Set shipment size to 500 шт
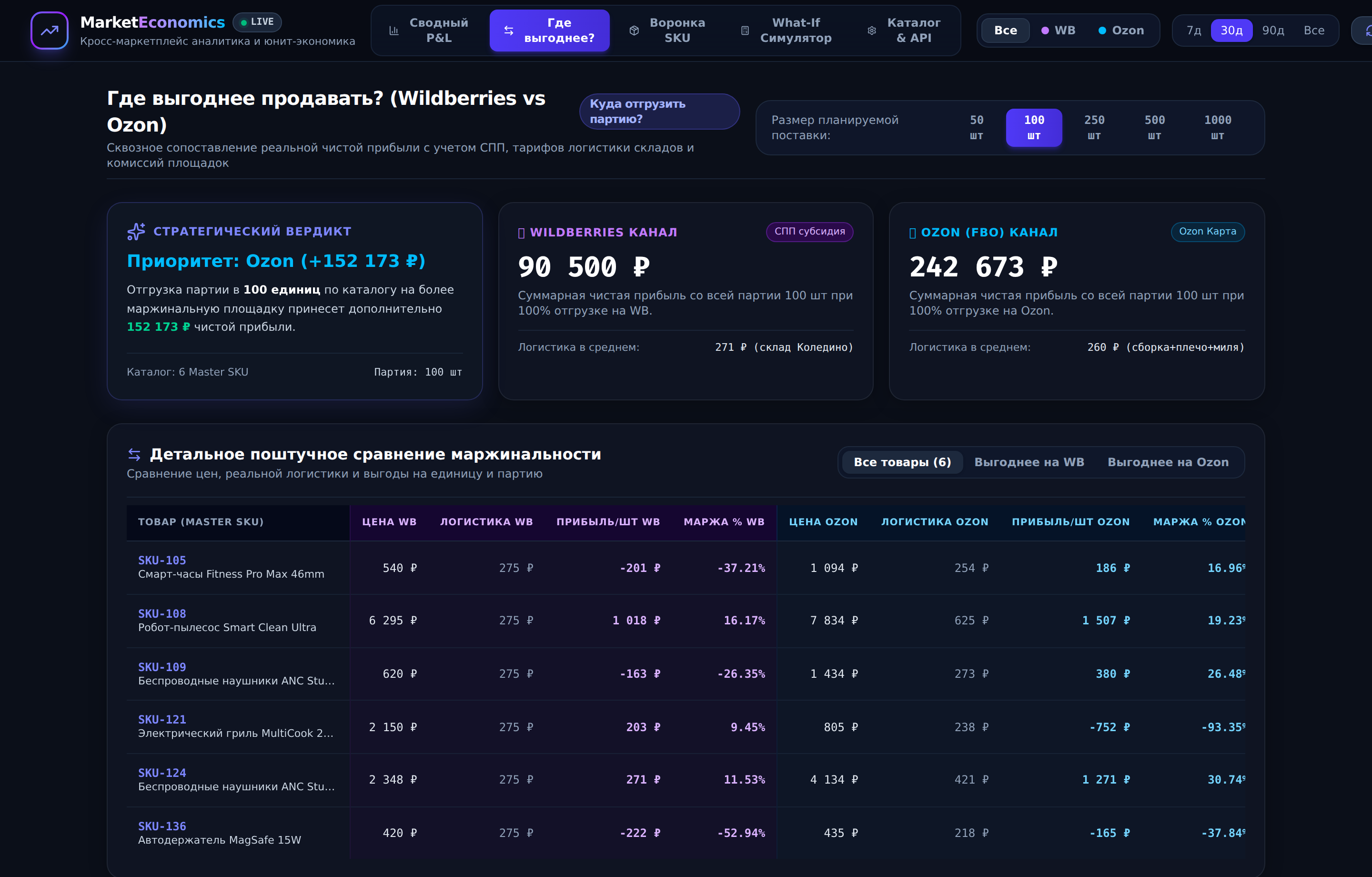This screenshot has height=877, width=1372. point(1154,128)
